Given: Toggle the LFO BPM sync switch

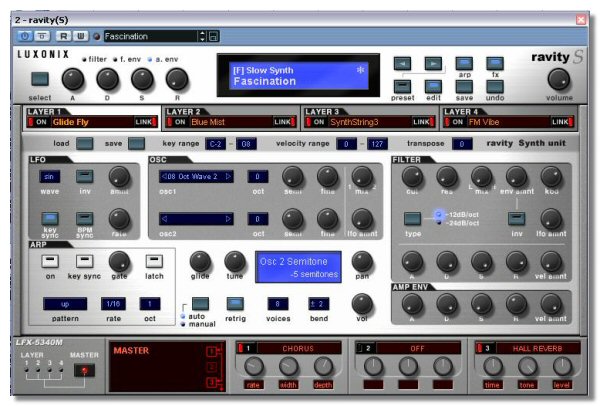Looking at the screenshot, I should click(x=85, y=219).
